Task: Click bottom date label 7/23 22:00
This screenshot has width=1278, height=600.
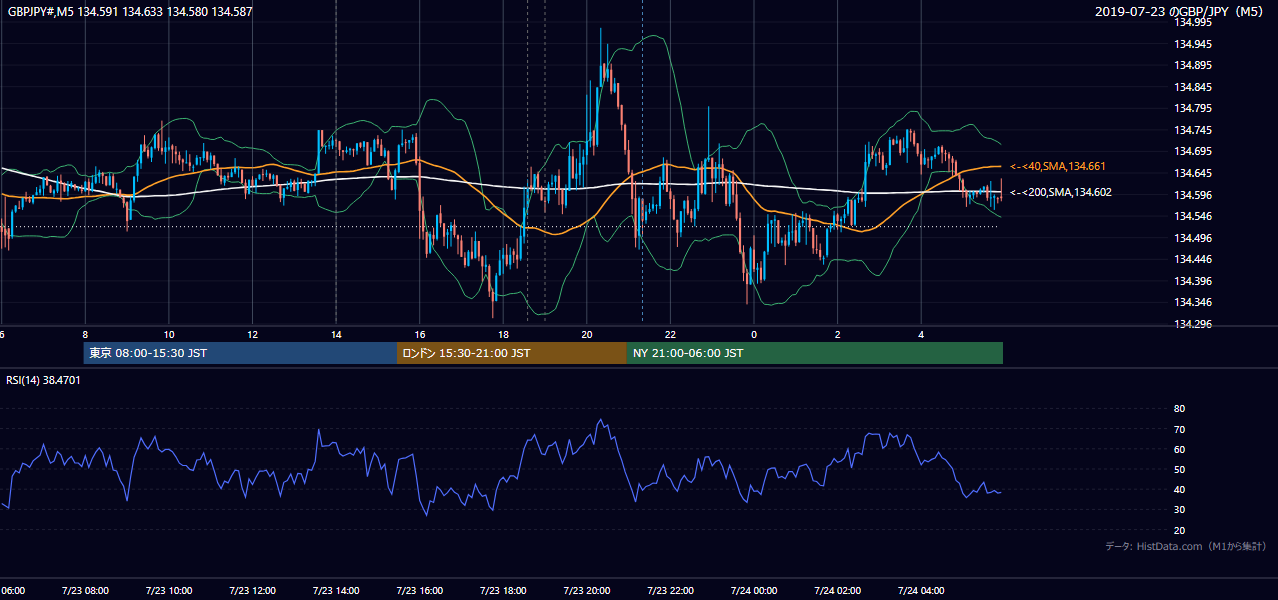Action: (x=671, y=591)
